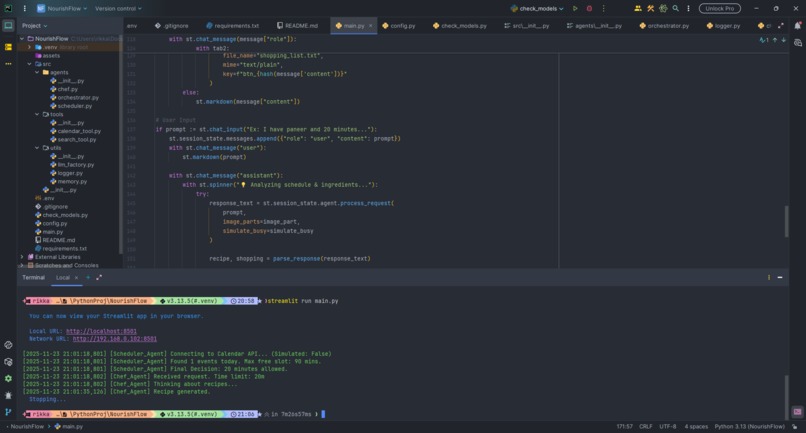Screen dimensions: 806x433
Task: Click the red Debug/Stop icon in toolbar
Action: click(x=589, y=9)
